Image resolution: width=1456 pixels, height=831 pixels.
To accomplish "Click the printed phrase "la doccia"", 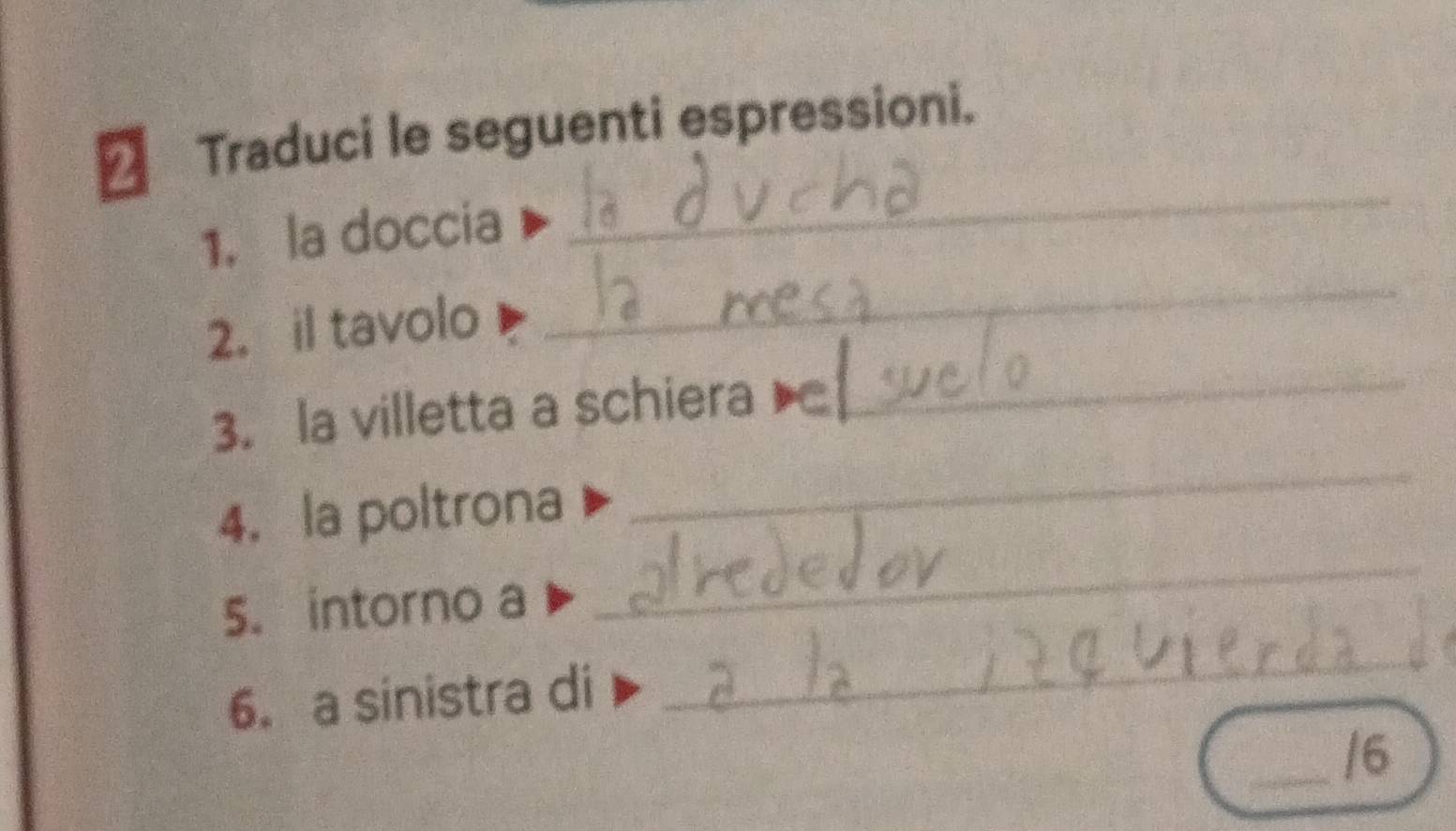I will tap(394, 229).
